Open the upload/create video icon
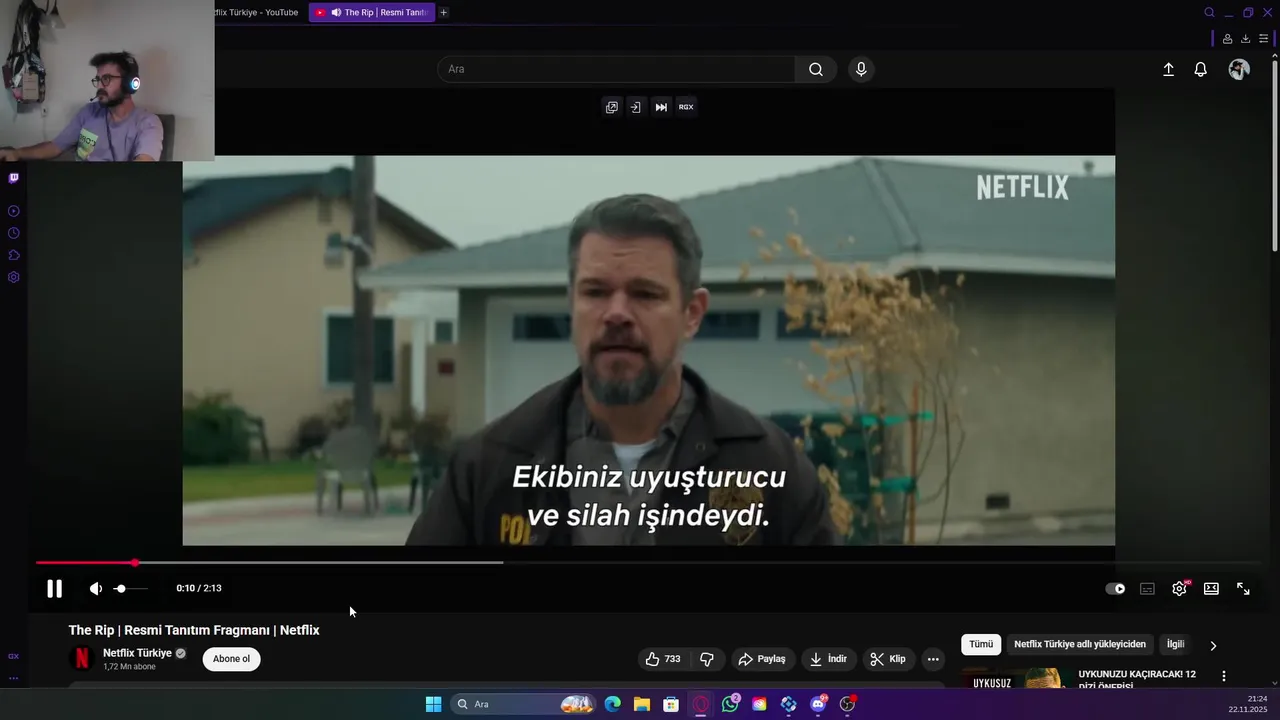This screenshot has width=1280, height=720. point(1168,69)
